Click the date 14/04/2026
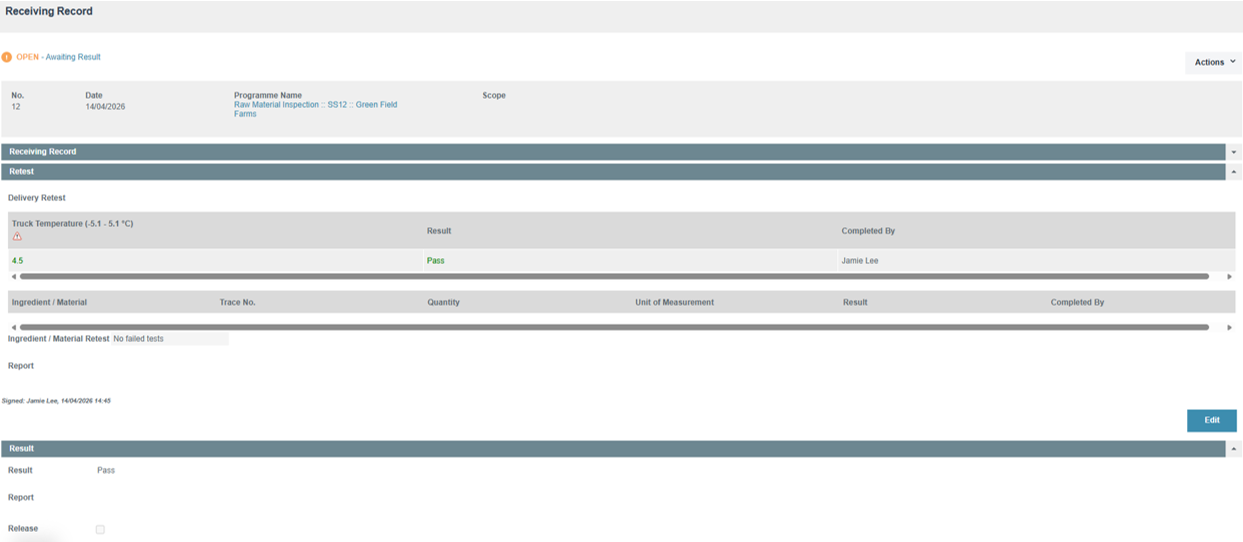The height and width of the screenshot is (542, 1243). coord(105,106)
